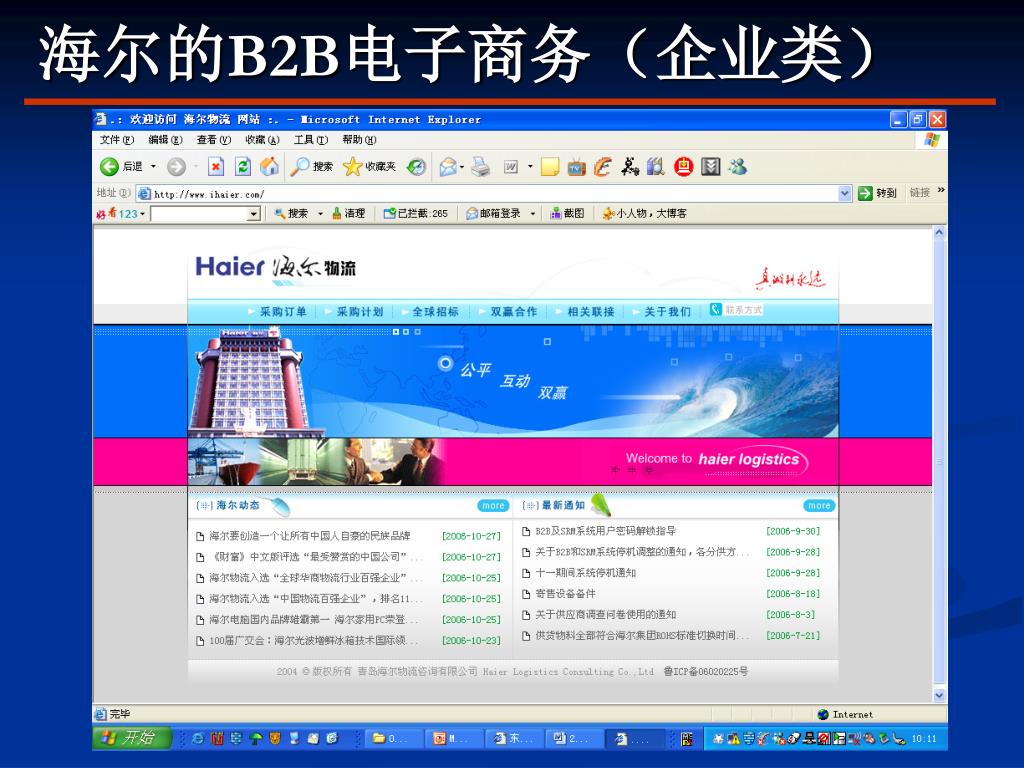Open notice B2B及SRM系统用户密码解锁指导
1024x768 pixels.
(x=605, y=532)
